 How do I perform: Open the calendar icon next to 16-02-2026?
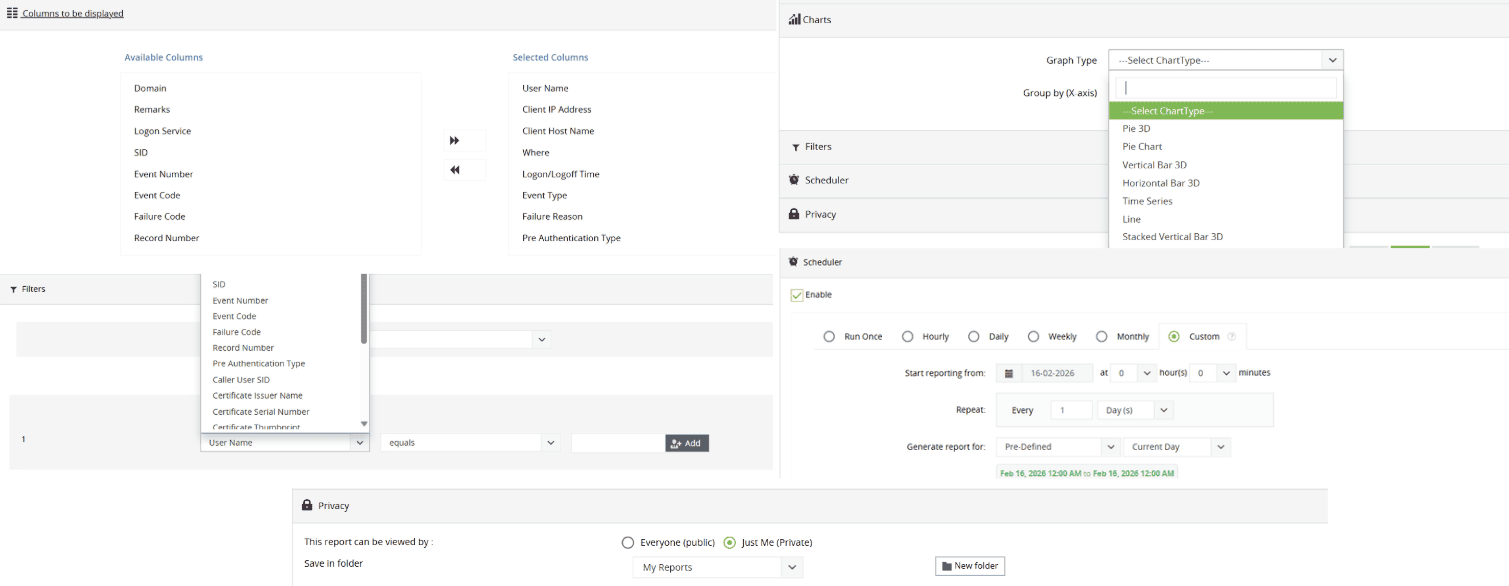[x=1009, y=372]
